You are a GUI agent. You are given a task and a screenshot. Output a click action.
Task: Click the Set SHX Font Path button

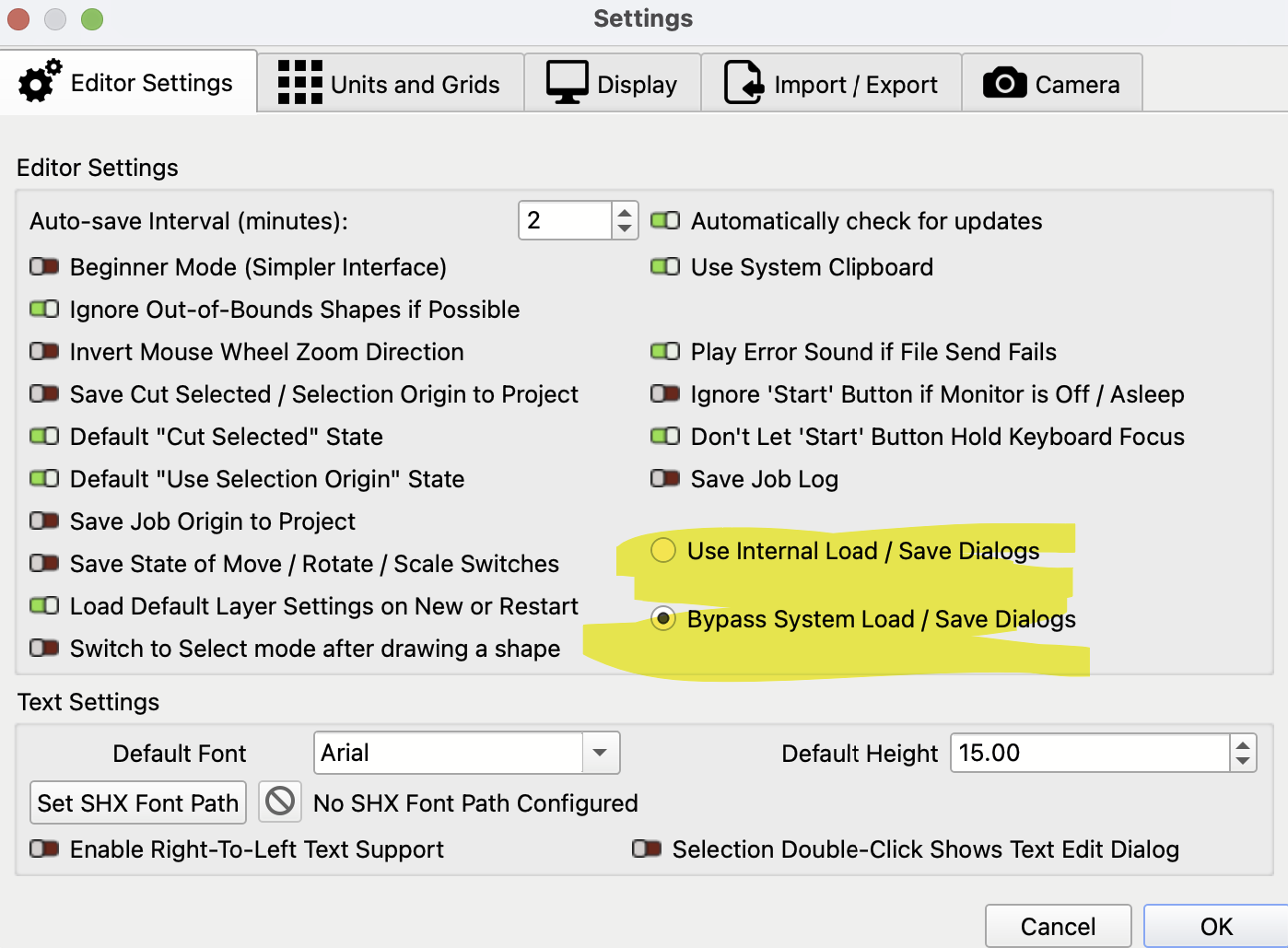[x=138, y=802]
